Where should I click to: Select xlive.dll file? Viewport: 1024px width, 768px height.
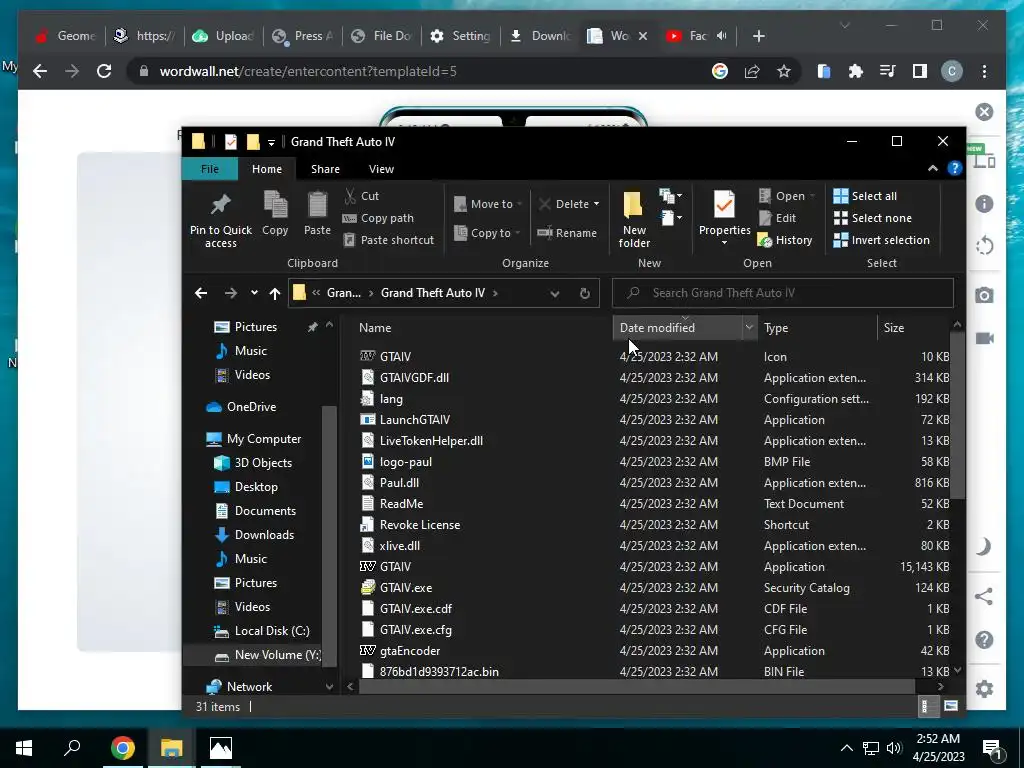400,545
